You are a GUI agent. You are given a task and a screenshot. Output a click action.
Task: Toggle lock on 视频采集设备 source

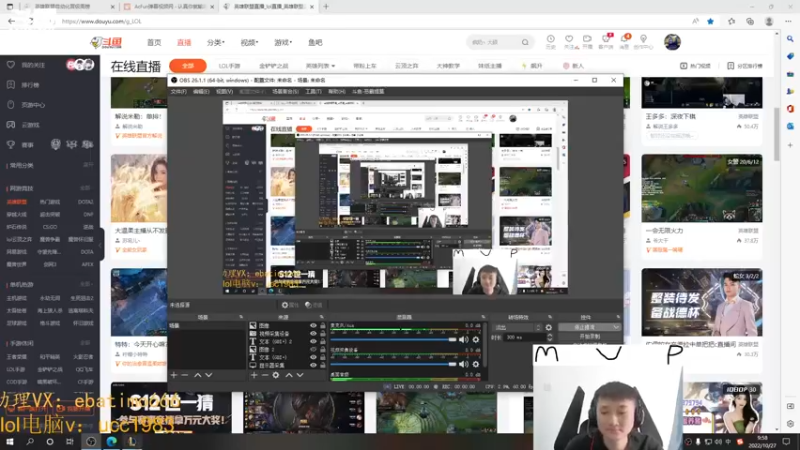322,334
